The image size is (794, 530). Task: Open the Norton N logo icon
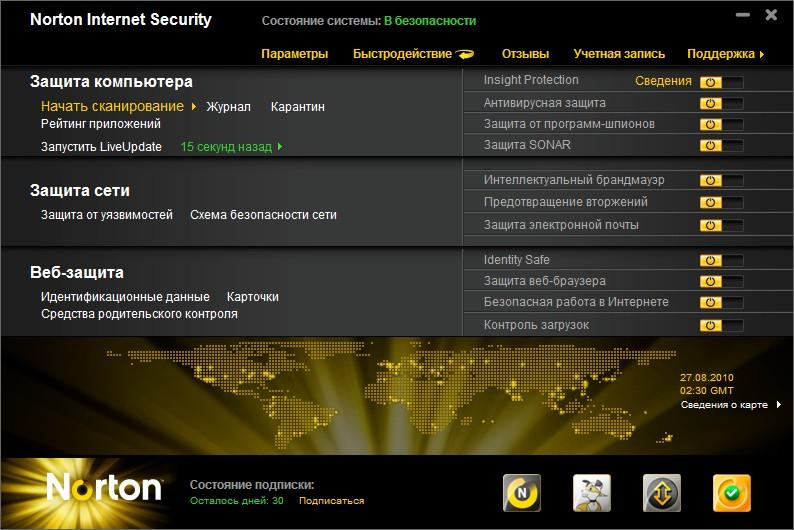click(x=522, y=493)
